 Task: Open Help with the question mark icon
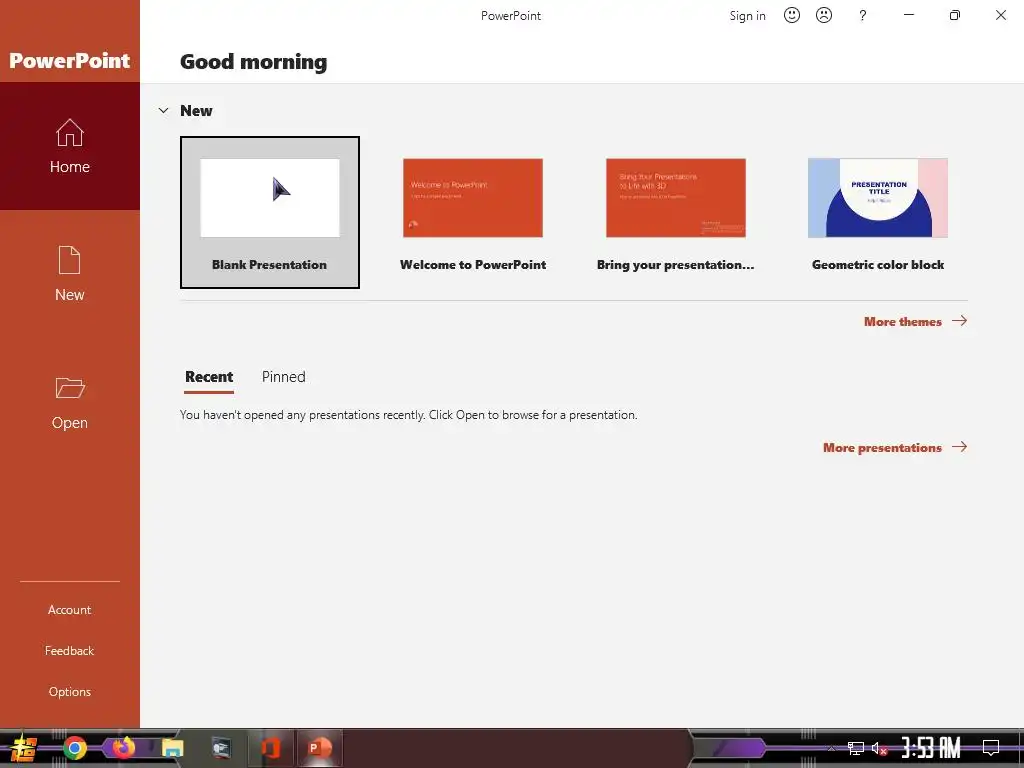[863, 15]
